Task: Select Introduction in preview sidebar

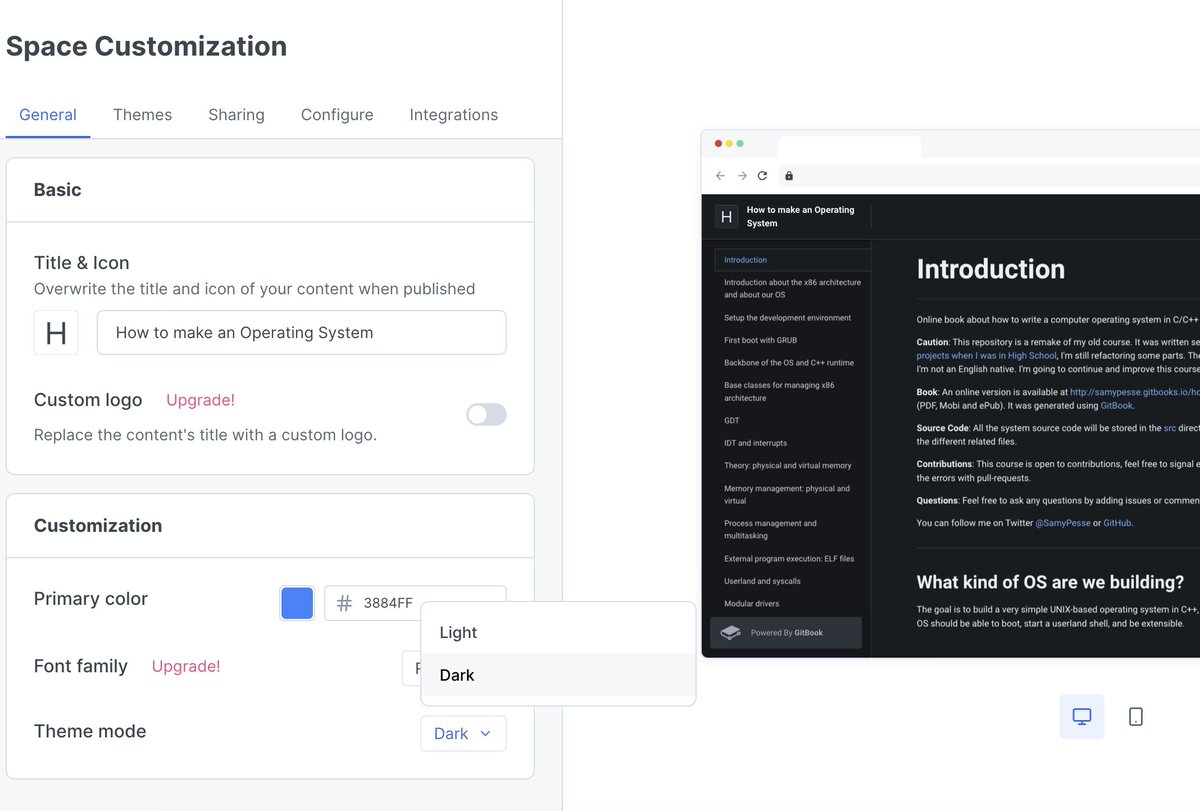Action: [x=792, y=260]
